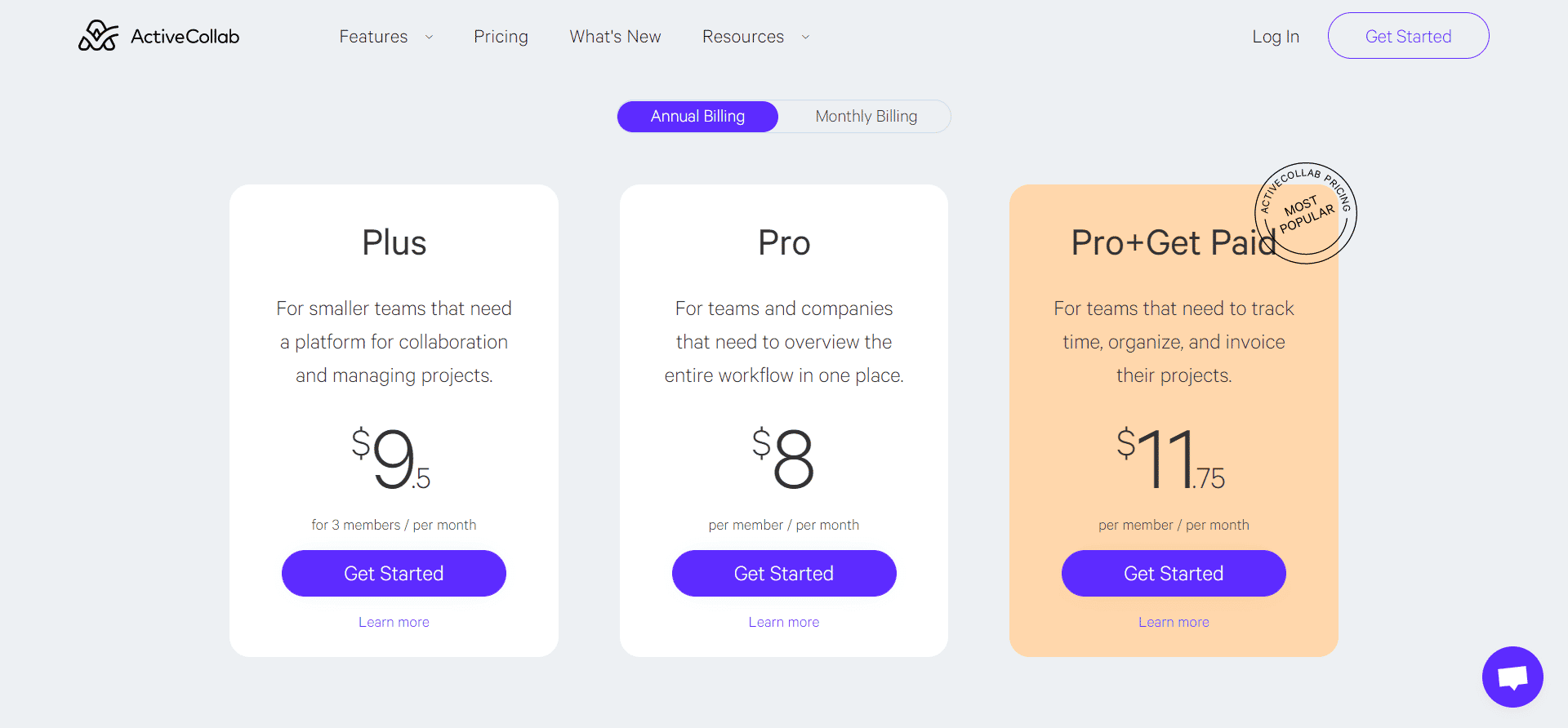Open the What's New page
The height and width of the screenshot is (728, 1568).
tap(615, 37)
